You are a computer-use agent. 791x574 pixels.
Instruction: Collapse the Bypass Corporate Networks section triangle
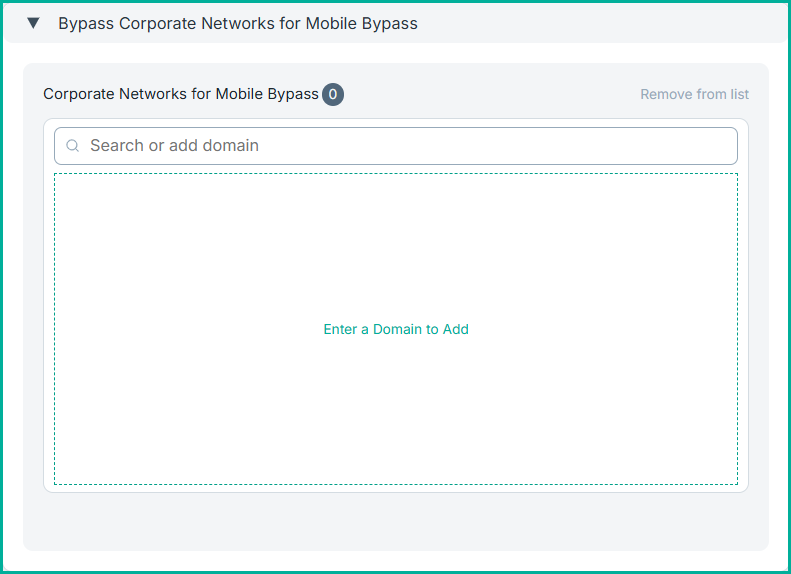(33, 23)
